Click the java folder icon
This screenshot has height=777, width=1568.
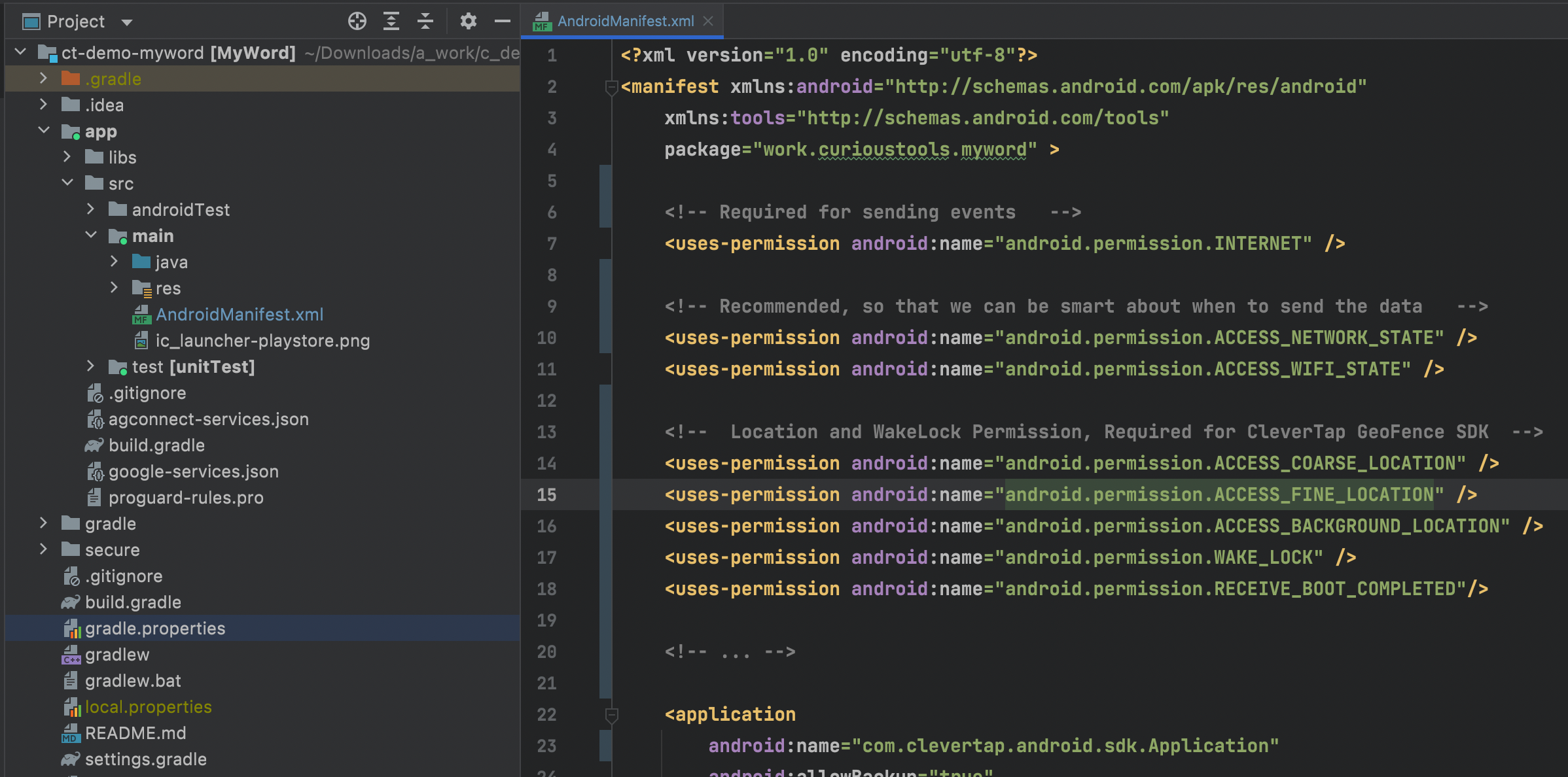coord(141,262)
